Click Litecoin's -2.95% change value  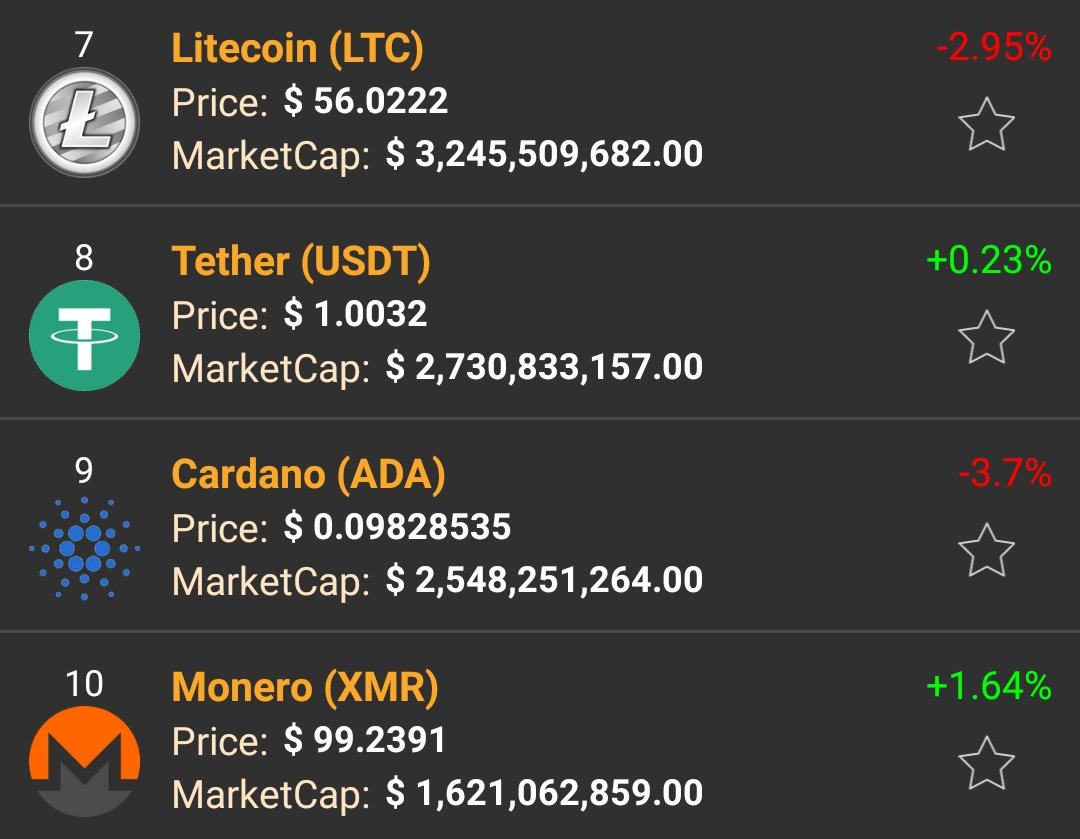(x=994, y=48)
